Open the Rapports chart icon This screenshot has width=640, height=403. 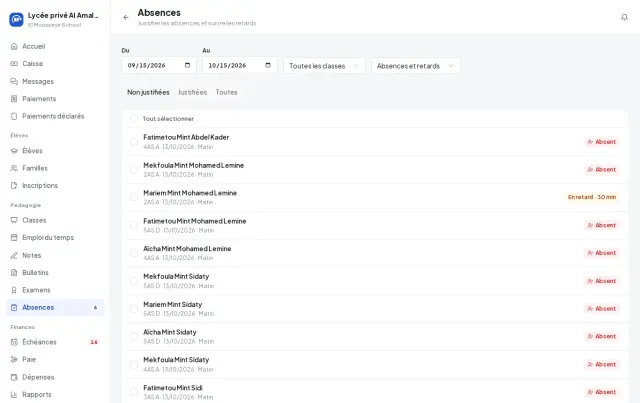coord(14,394)
